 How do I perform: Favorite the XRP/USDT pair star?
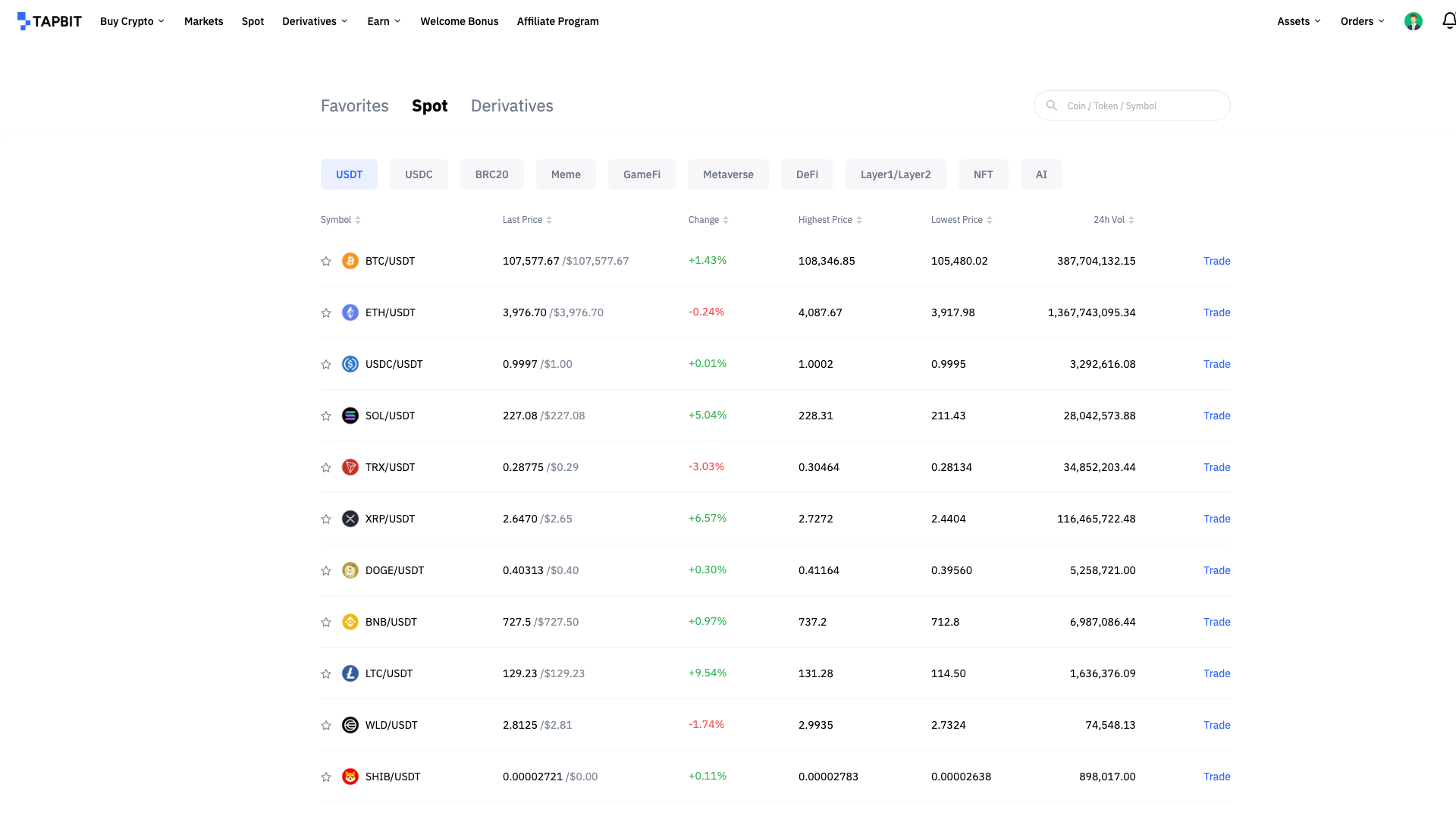pos(326,519)
